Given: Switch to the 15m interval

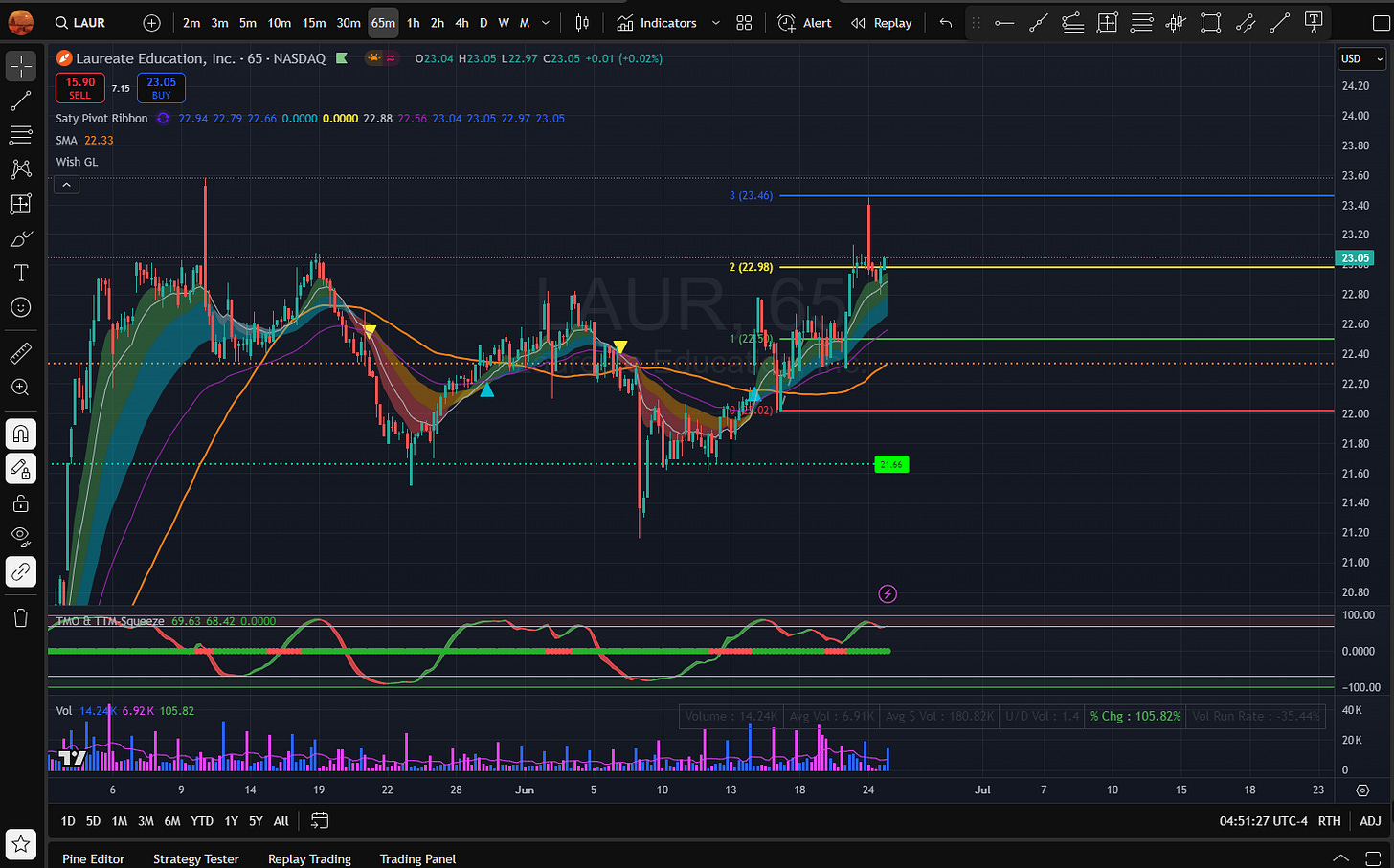Looking at the screenshot, I should [x=314, y=23].
